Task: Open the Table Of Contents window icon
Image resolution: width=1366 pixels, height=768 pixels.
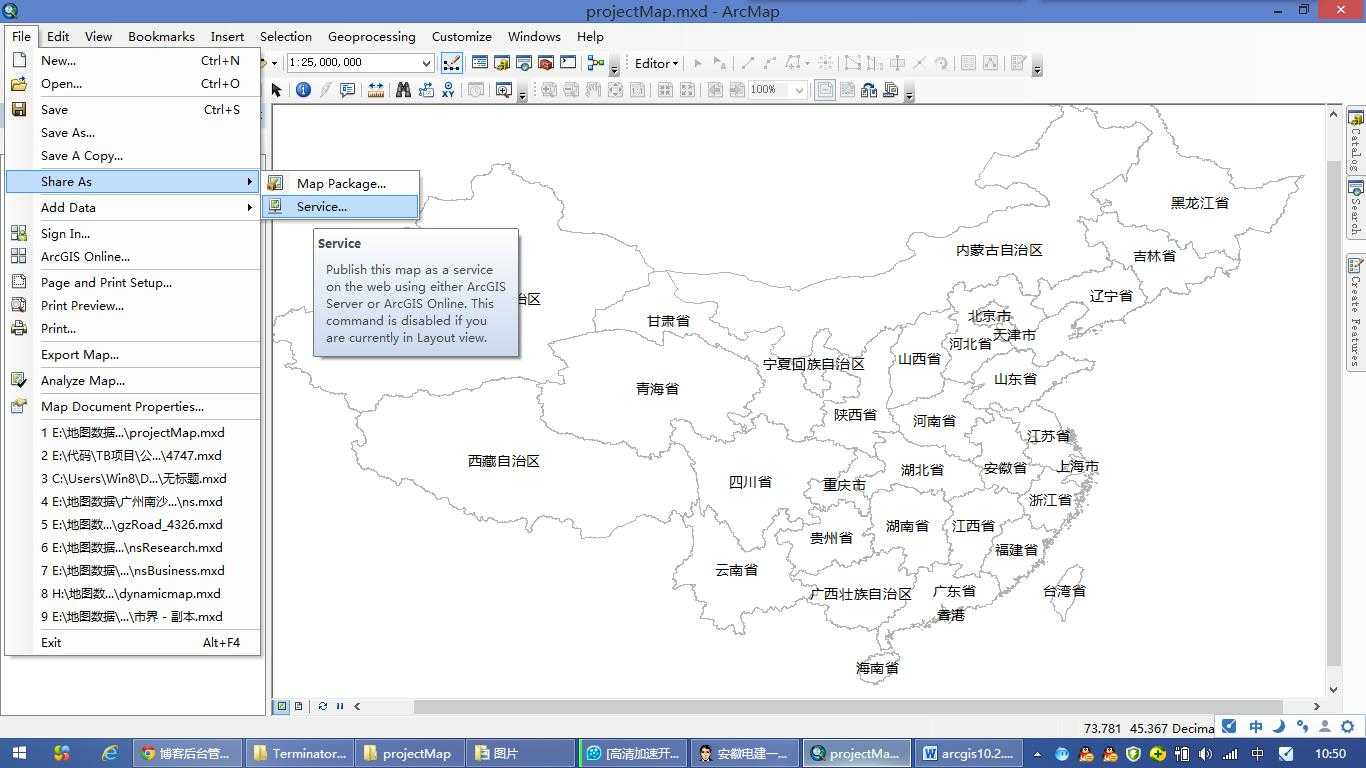Action: click(480, 63)
